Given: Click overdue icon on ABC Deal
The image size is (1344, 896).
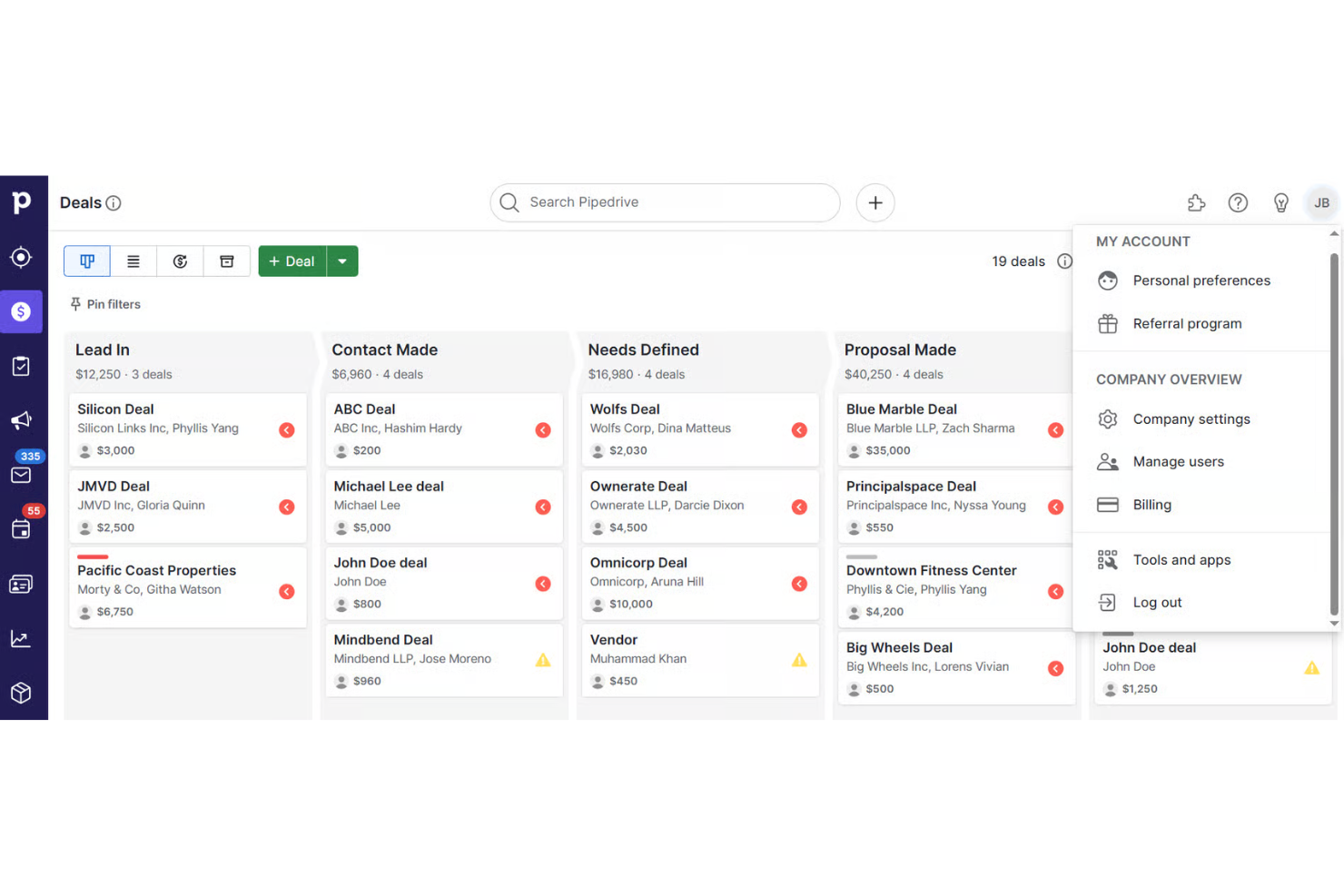Looking at the screenshot, I should click(543, 430).
